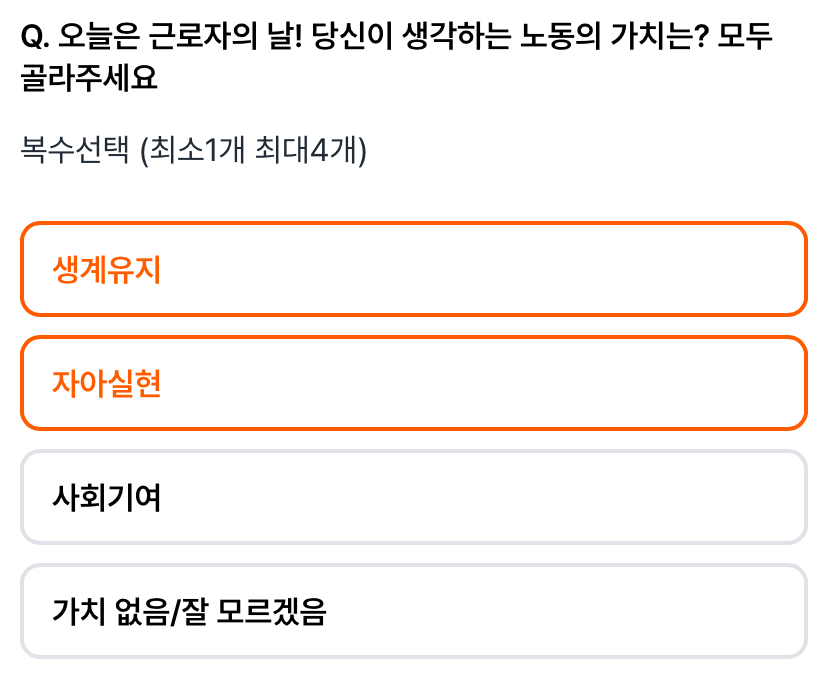Tap the unselected gray-bordered 사회기여 card
828x684 pixels.
point(413,497)
